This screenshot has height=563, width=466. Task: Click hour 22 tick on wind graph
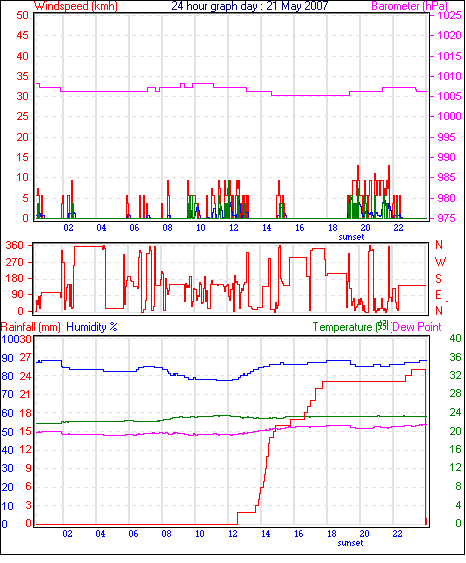(399, 228)
